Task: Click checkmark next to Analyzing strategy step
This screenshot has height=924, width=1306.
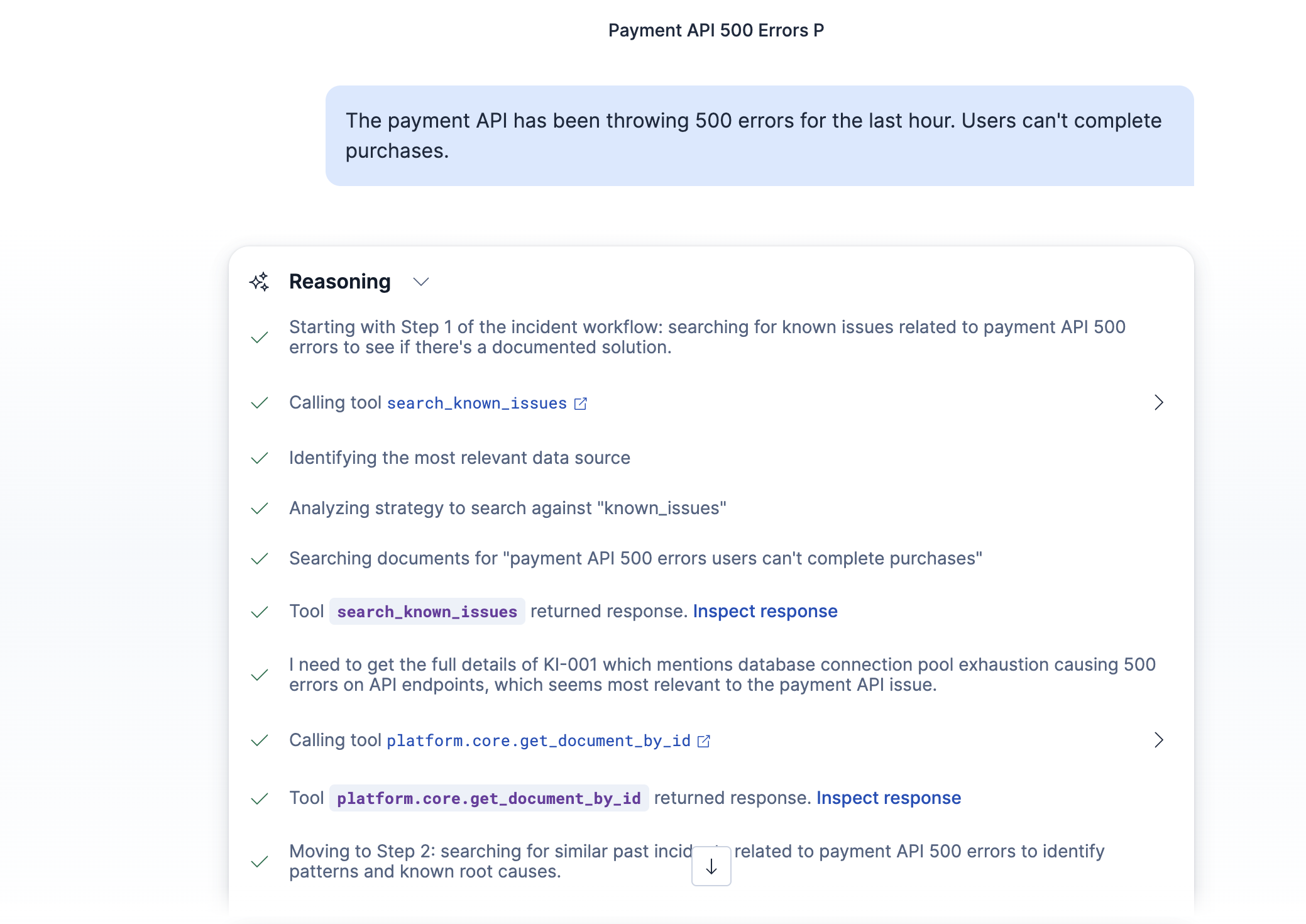Action: tap(260, 509)
